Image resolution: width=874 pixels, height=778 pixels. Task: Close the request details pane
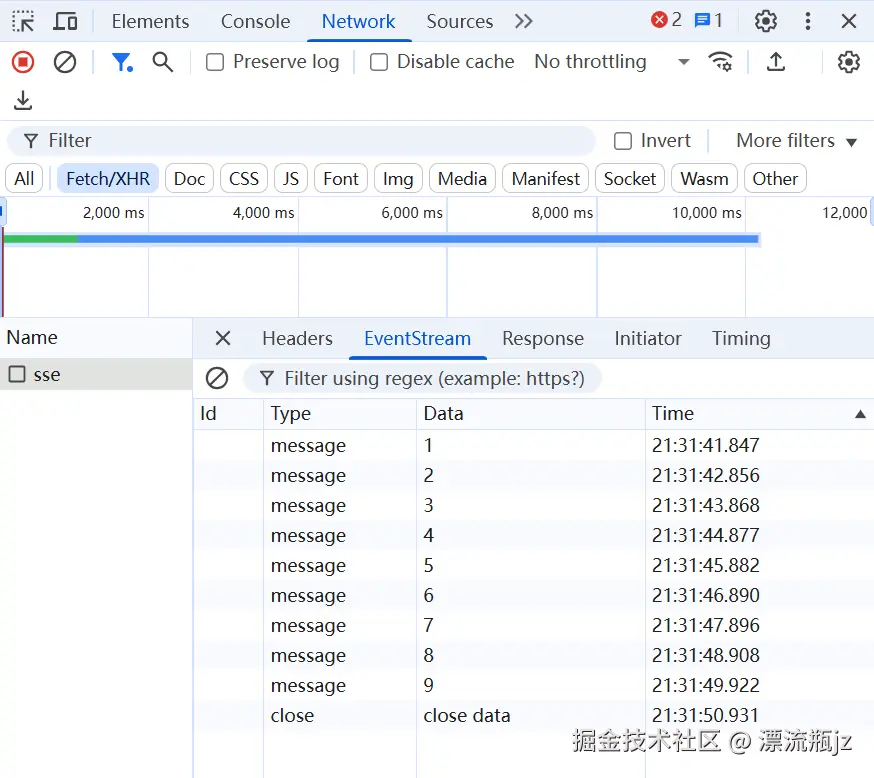[x=222, y=338]
